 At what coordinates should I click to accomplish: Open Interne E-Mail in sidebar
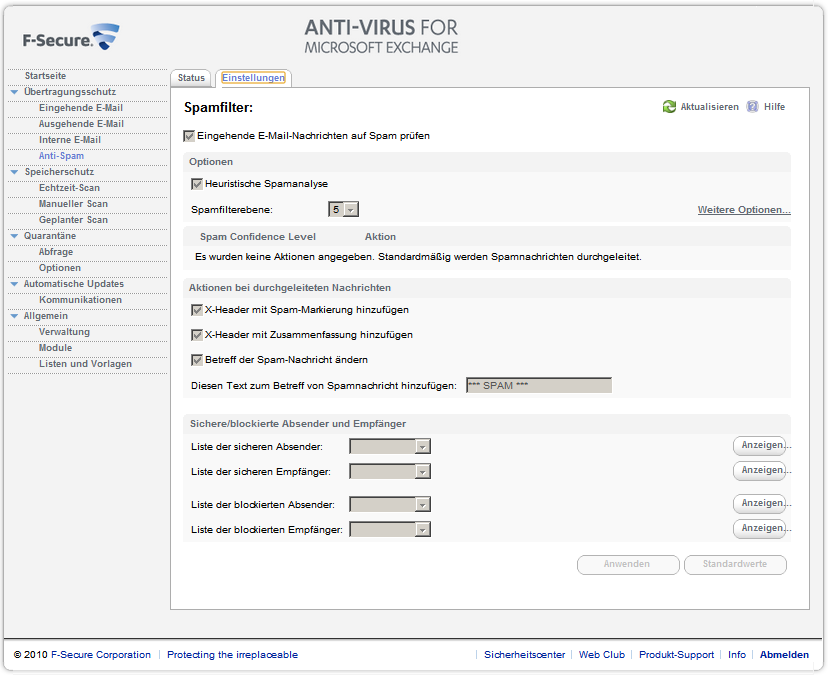pos(70,140)
